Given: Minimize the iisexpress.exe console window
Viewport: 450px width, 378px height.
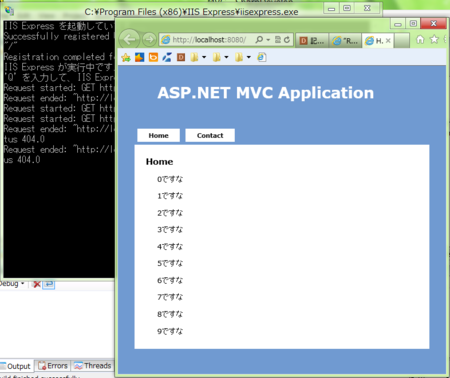Looking at the screenshot, I should (331, 8).
